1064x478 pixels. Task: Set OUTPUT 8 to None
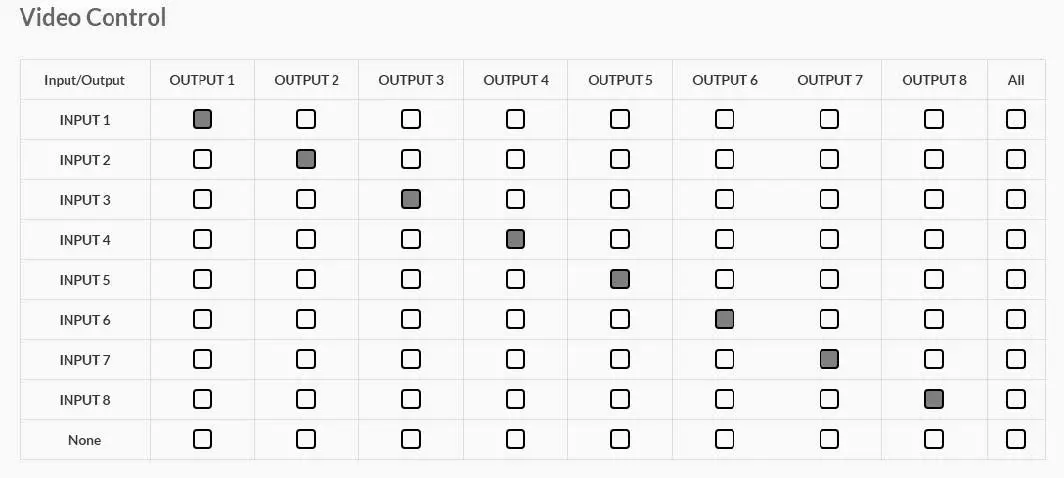click(x=934, y=439)
